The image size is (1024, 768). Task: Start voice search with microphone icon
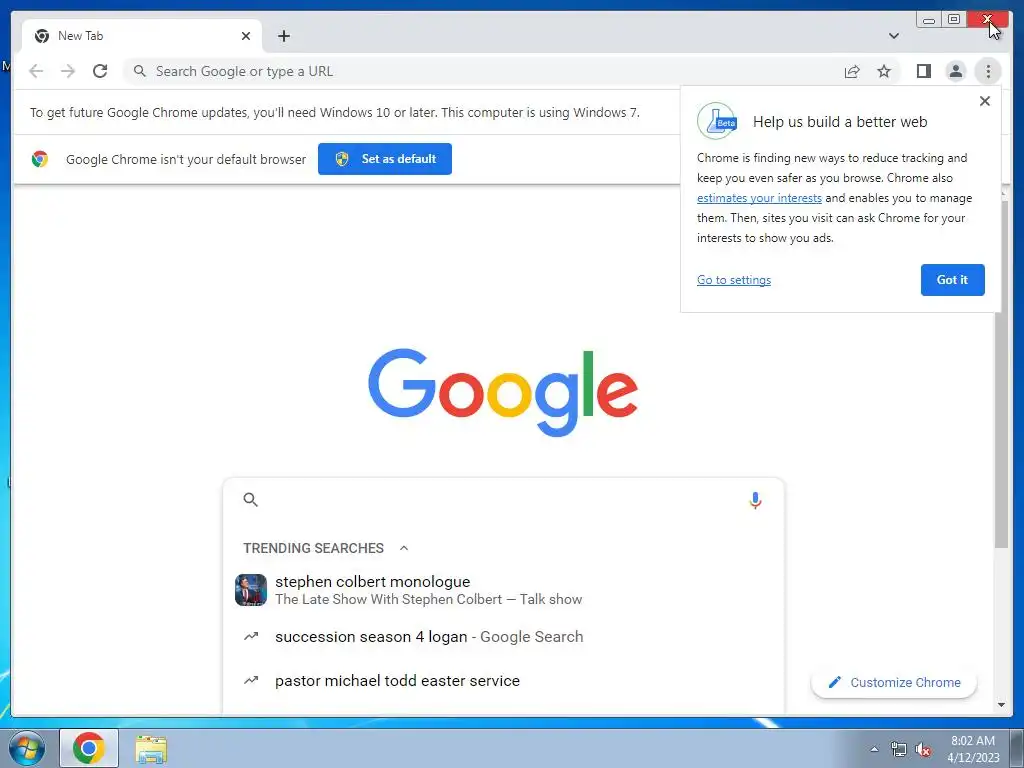[x=755, y=500]
